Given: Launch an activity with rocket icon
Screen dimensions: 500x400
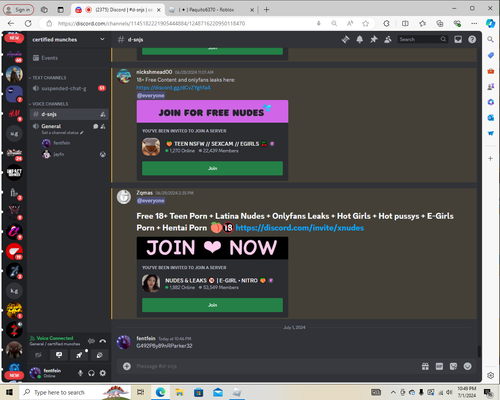Looking at the screenshot, I should (79, 355).
